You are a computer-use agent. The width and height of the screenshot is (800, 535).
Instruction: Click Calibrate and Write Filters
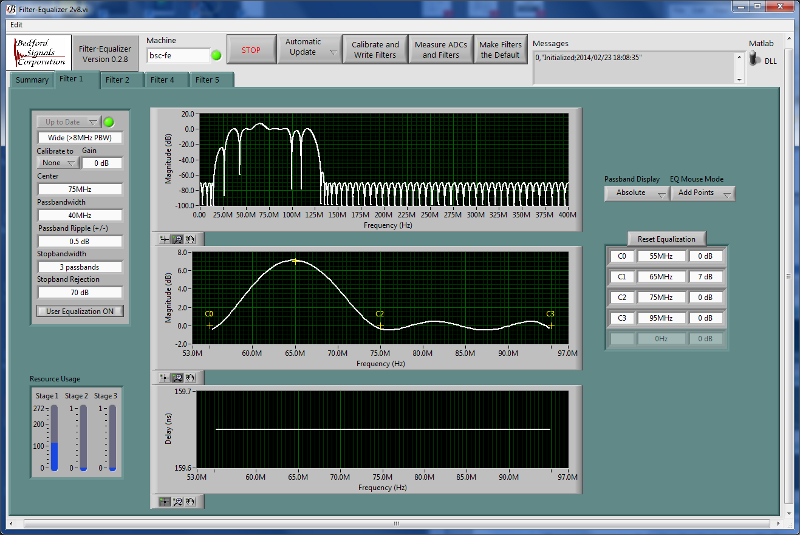tap(375, 49)
